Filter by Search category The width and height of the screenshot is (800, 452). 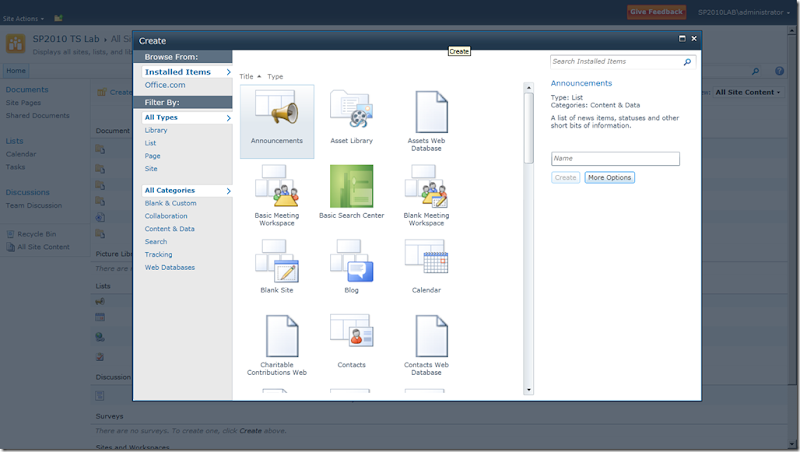[x=156, y=241]
